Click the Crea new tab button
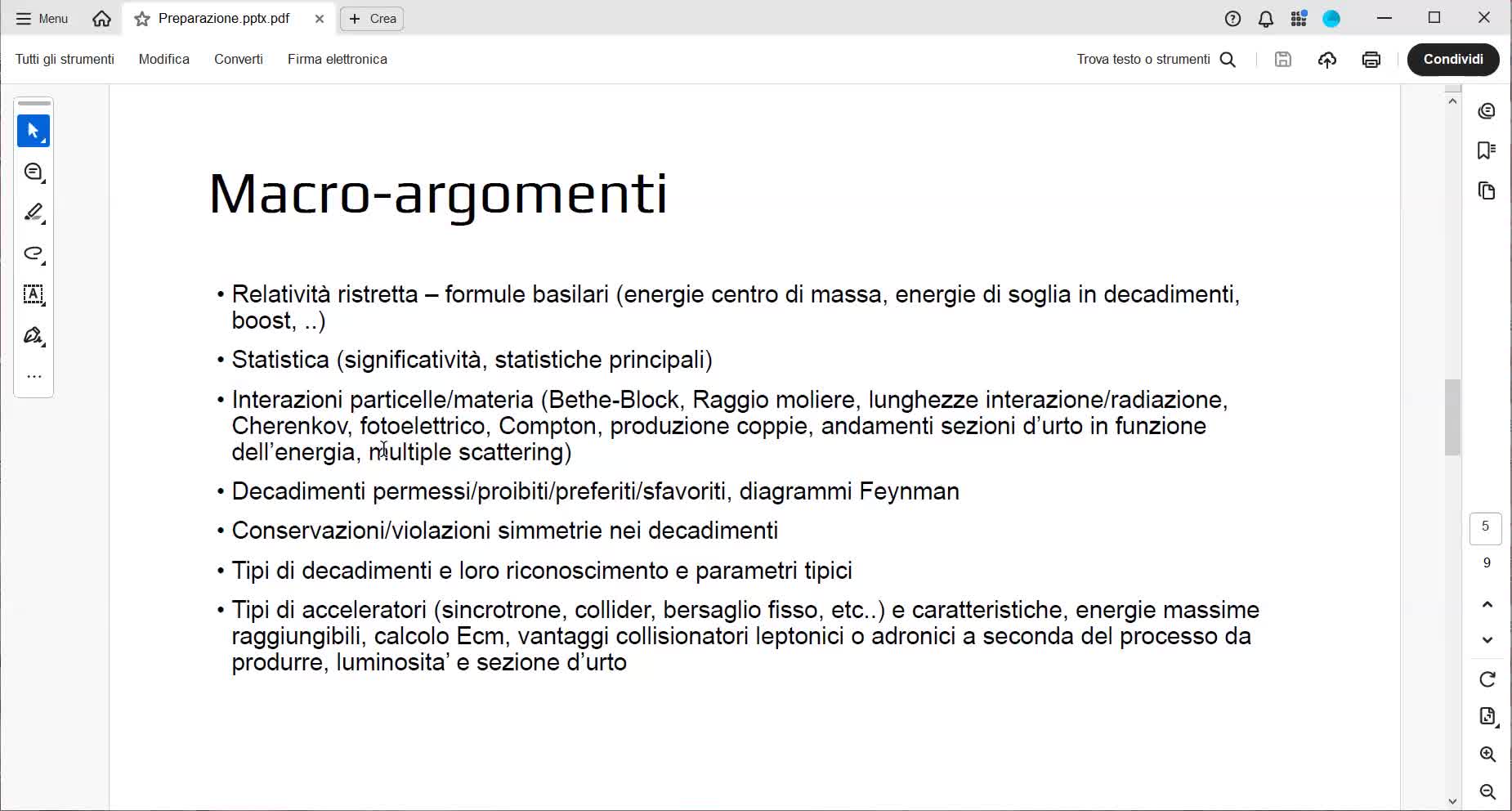1512x811 pixels. [x=372, y=19]
